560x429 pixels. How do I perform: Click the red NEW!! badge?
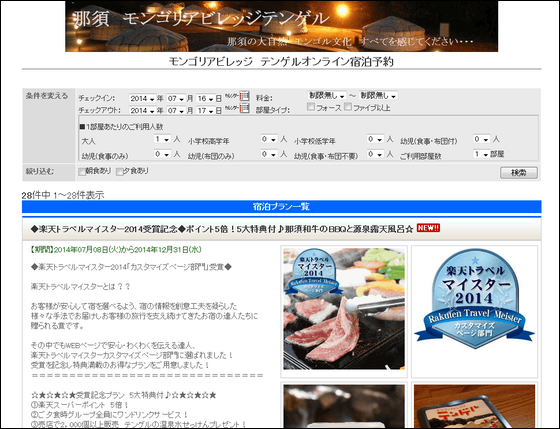click(x=428, y=228)
